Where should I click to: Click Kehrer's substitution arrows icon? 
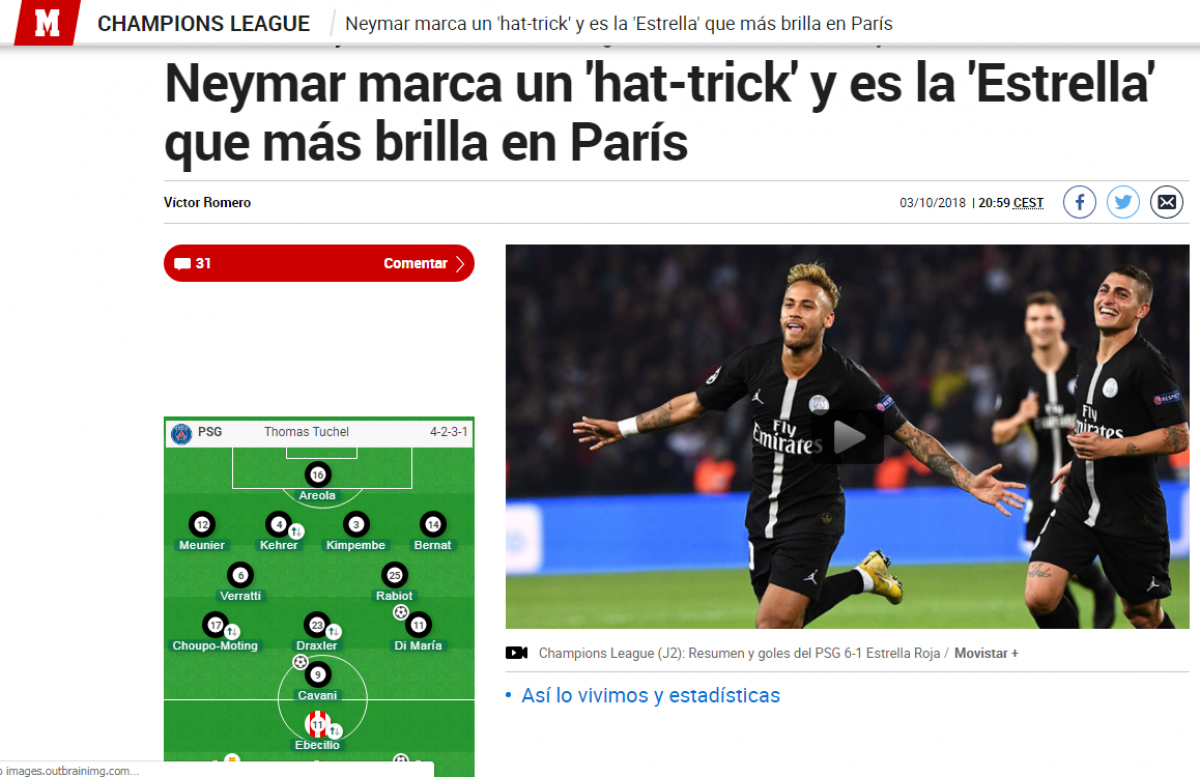[296, 531]
